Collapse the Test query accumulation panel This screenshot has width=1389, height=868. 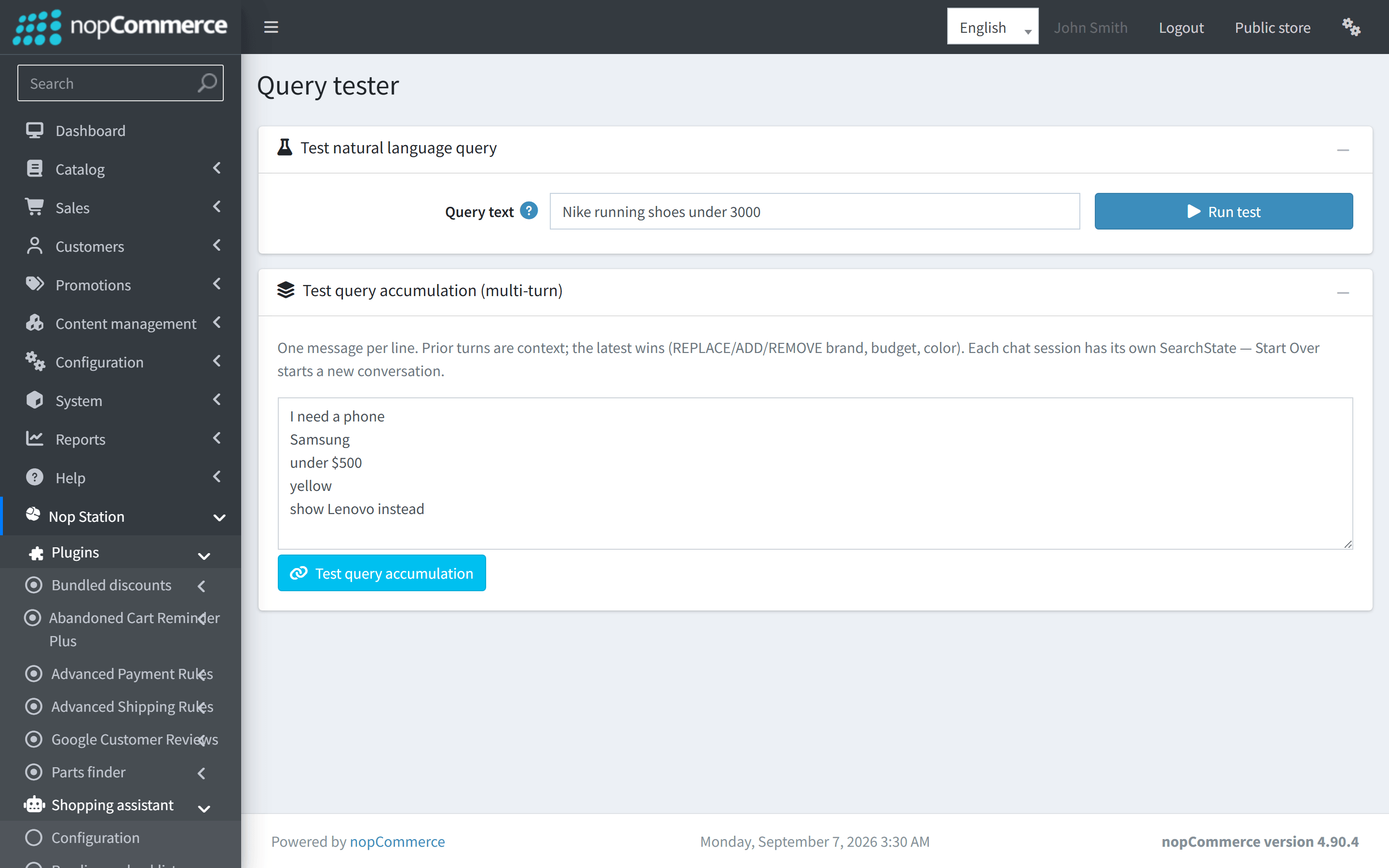(x=1343, y=293)
